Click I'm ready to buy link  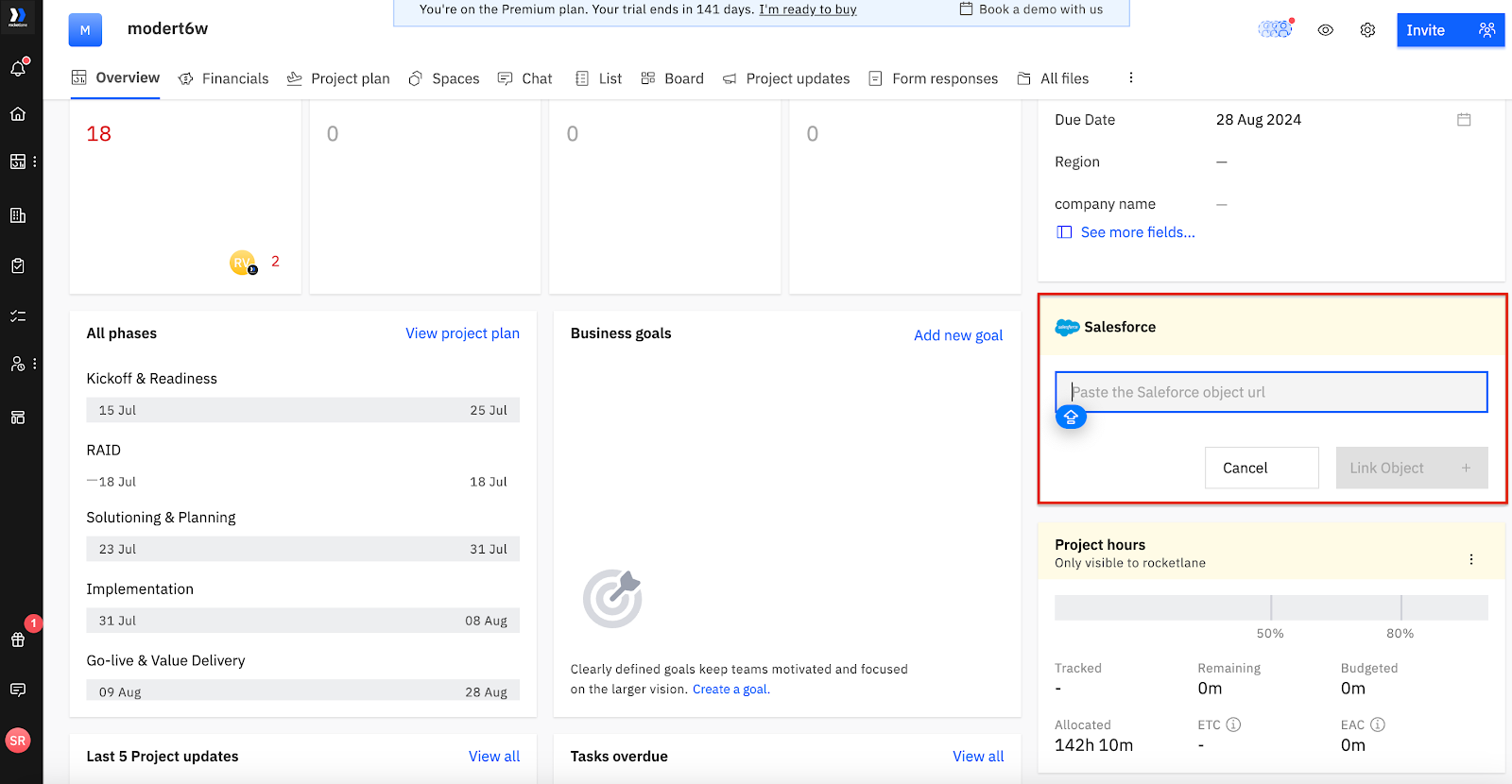pos(808,9)
